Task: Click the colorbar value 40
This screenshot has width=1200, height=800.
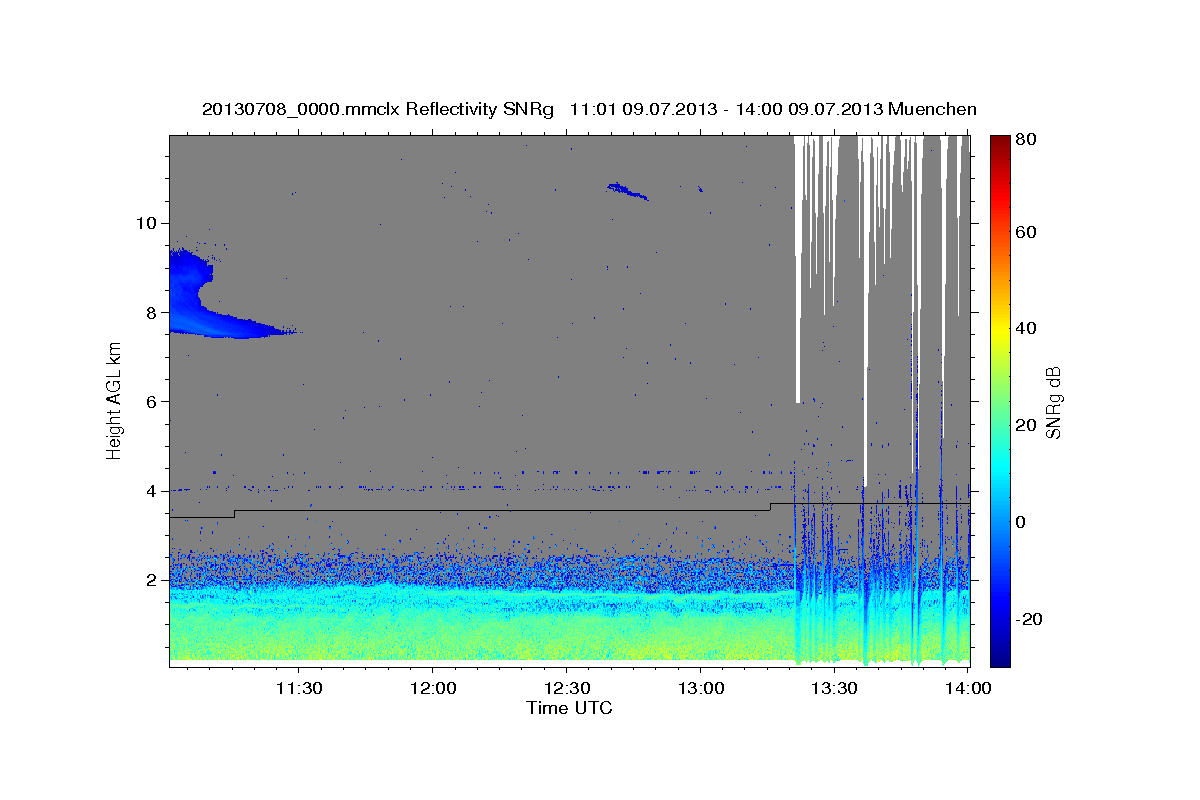Action: 1025,328
